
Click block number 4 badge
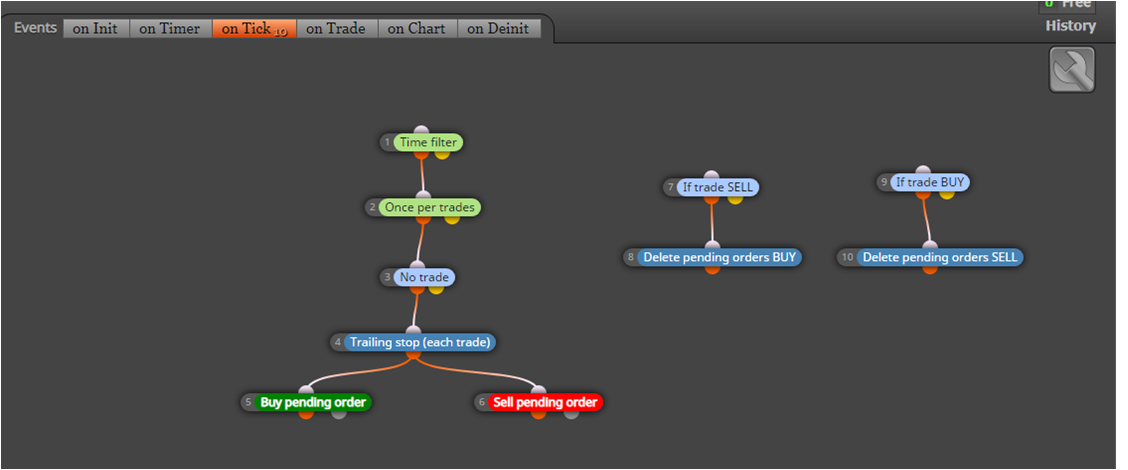338,343
